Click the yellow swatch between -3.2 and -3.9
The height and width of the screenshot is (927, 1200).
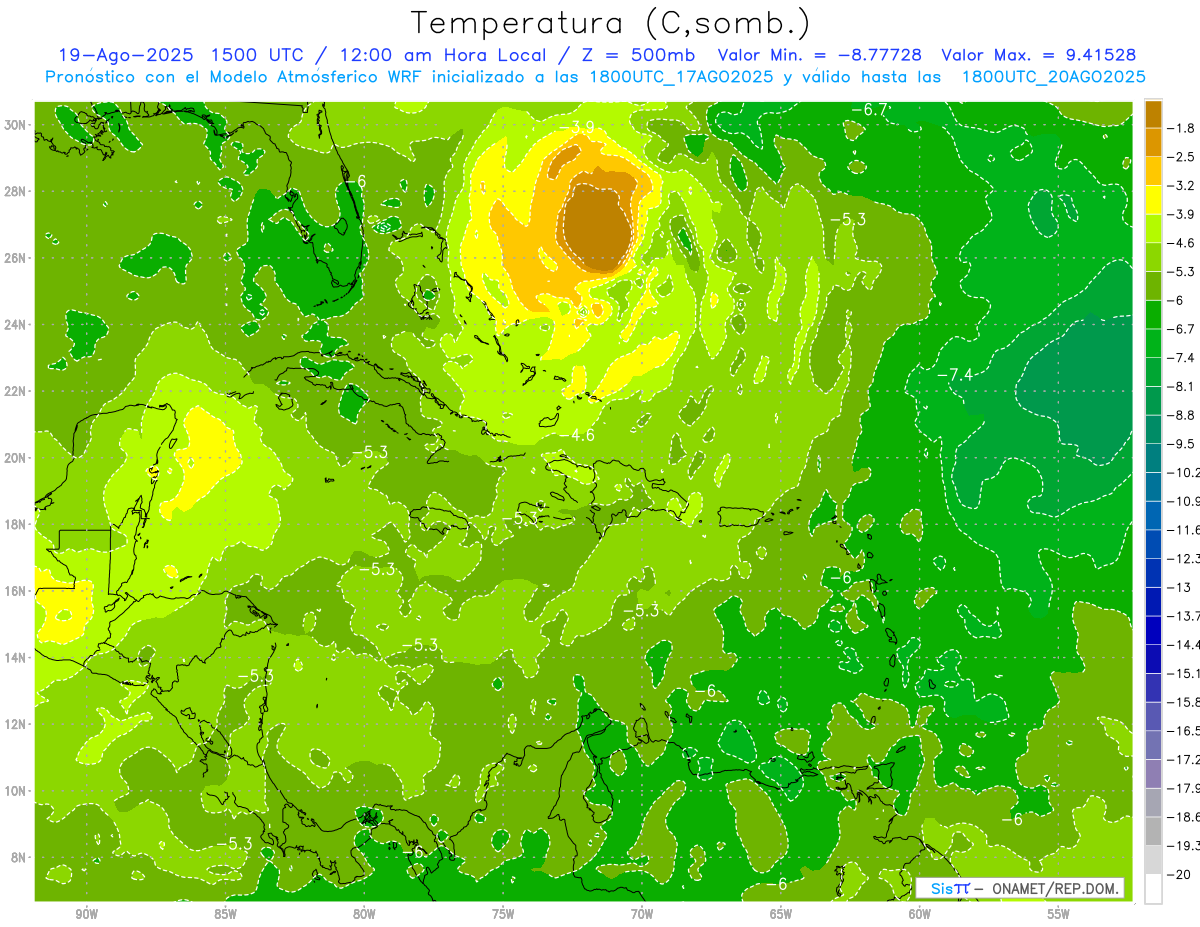1153,200
